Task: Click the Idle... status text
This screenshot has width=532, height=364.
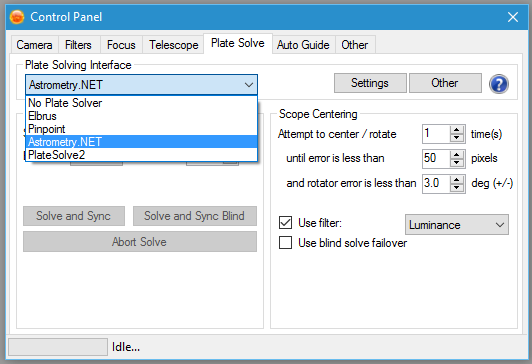Action: point(126,347)
